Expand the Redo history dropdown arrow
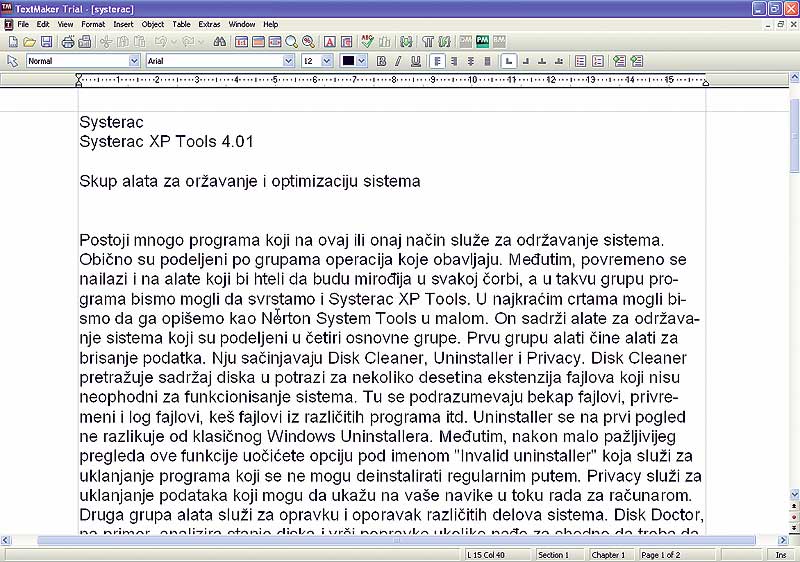 pos(201,42)
